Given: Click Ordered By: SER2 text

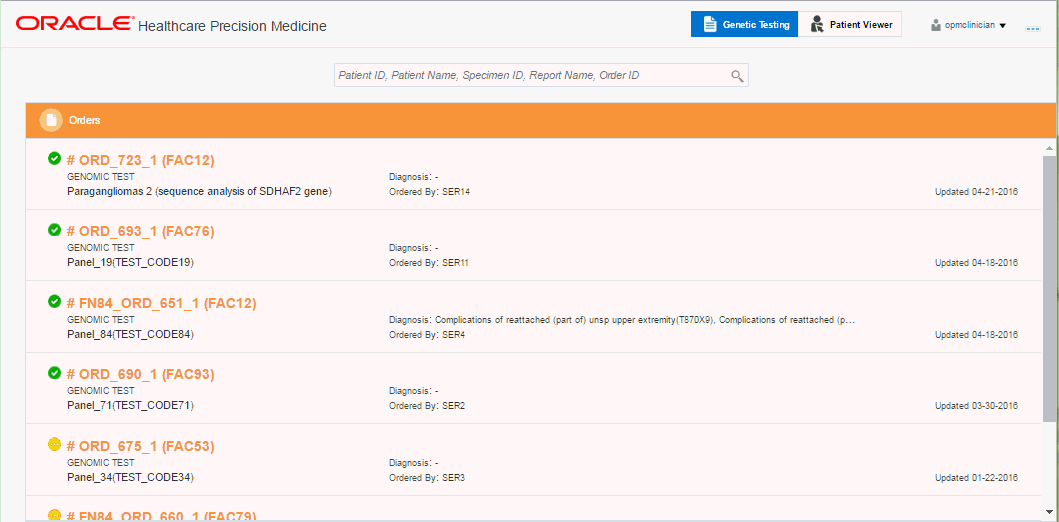Looking at the screenshot, I should [x=427, y=406].
